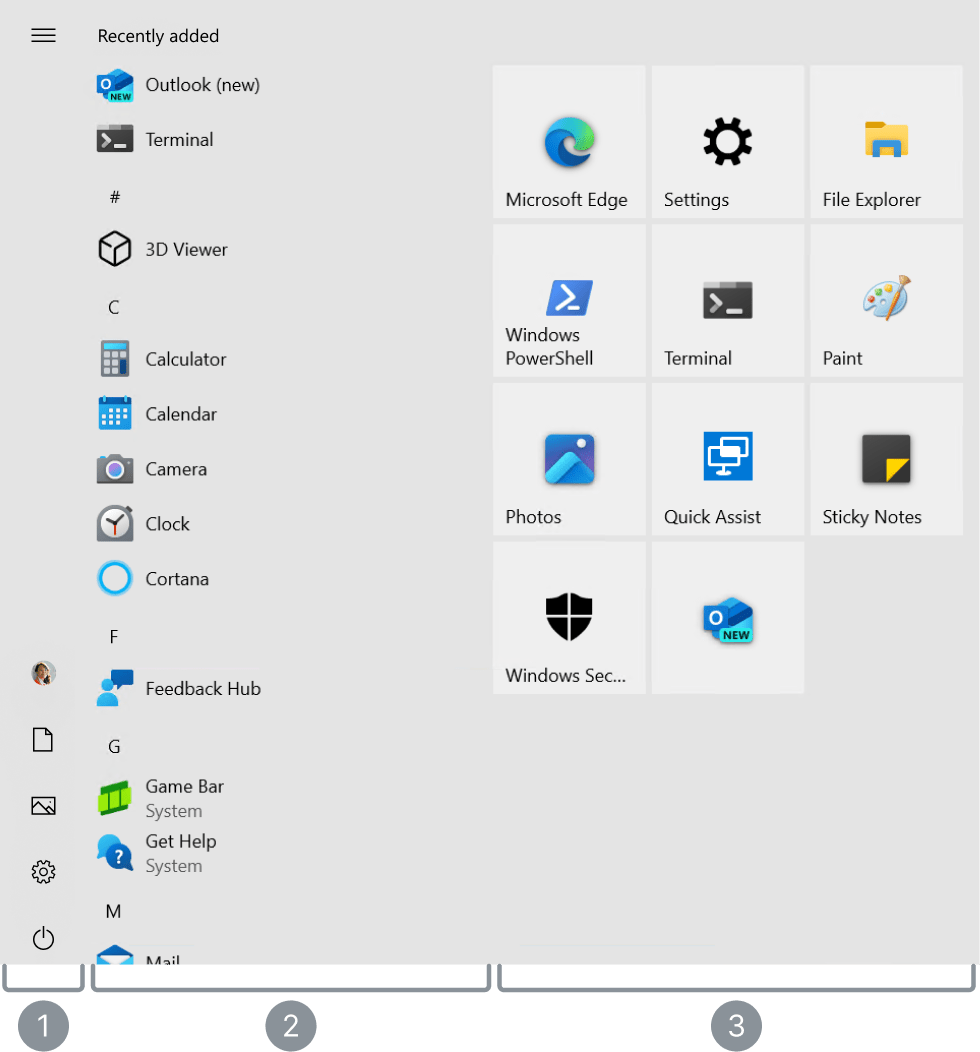980x1052 pixels.
Task: Open the Sticky Notes tile
Action: click(886, 459)
